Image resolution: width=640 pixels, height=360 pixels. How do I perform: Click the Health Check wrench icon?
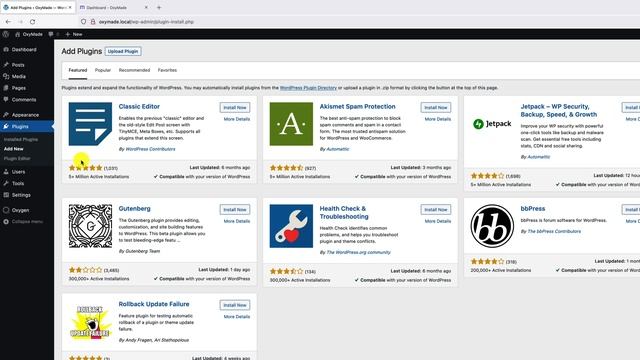291,226
